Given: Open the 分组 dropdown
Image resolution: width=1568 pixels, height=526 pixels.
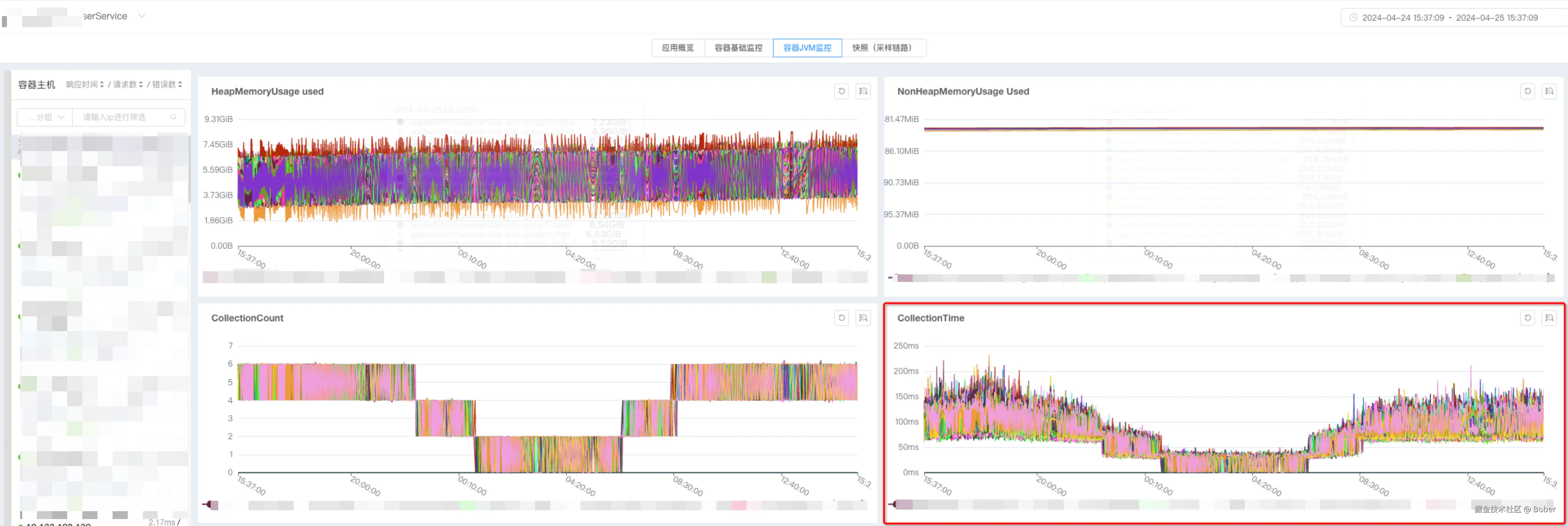Looking at the screenshot, I should (45, 117).
